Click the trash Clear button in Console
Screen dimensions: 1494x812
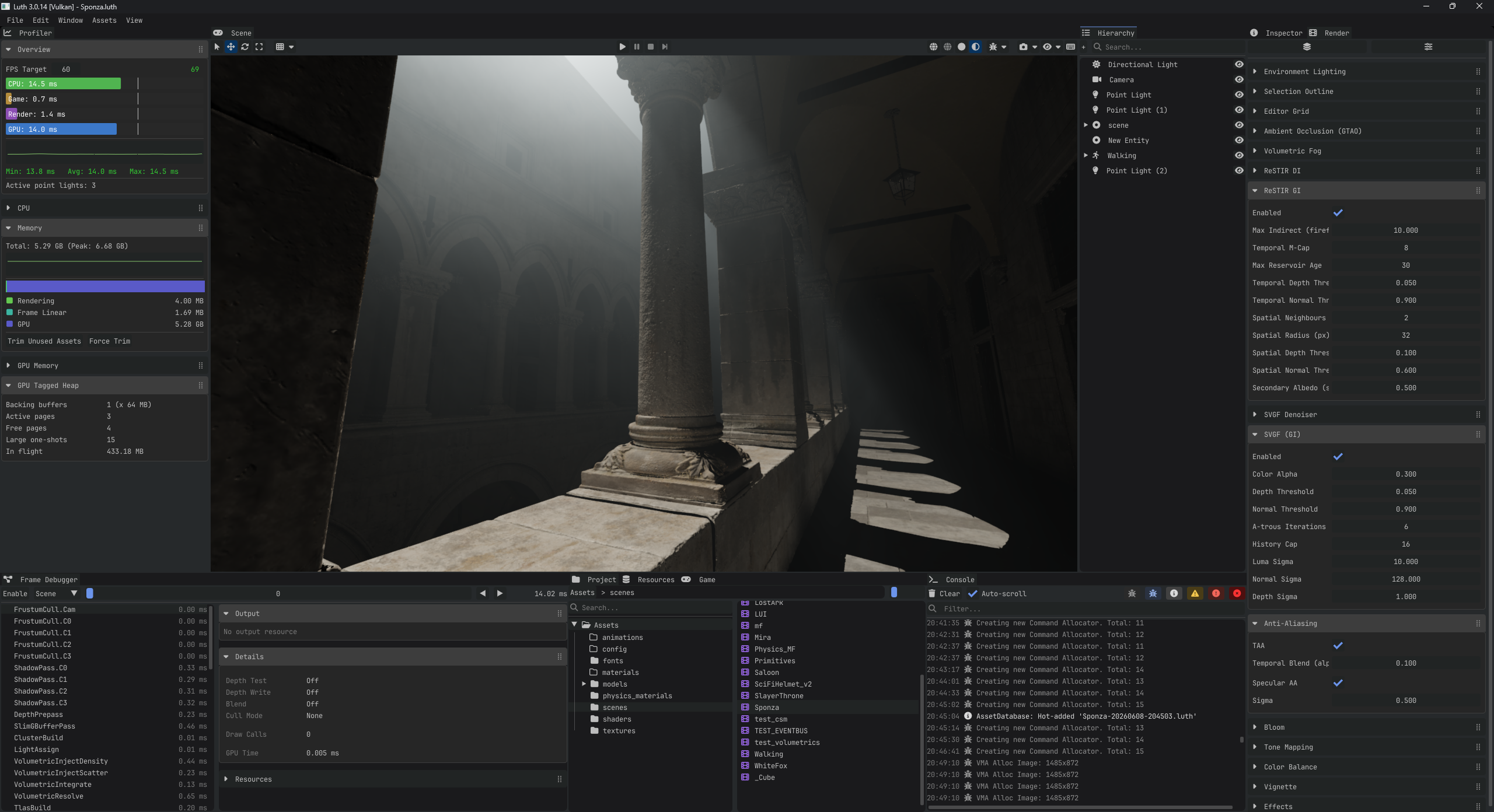tap(944, 593)
